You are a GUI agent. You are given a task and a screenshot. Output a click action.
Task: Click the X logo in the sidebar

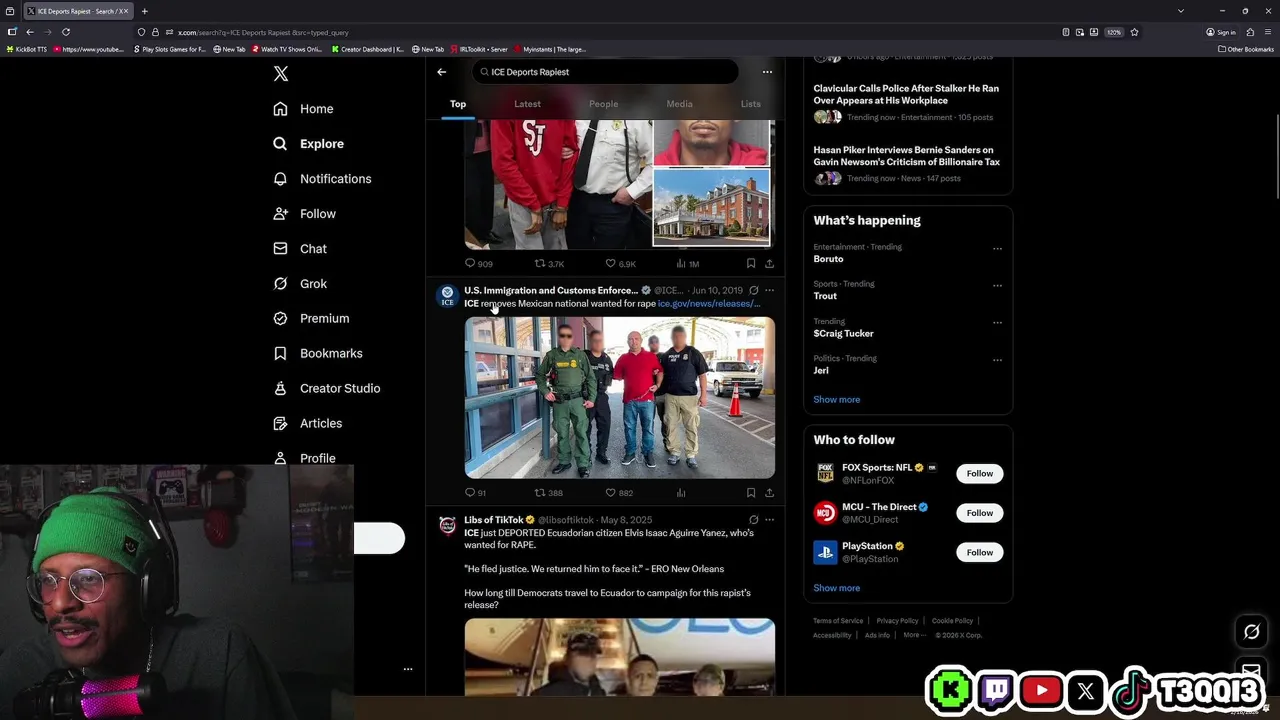coord(281,74)
